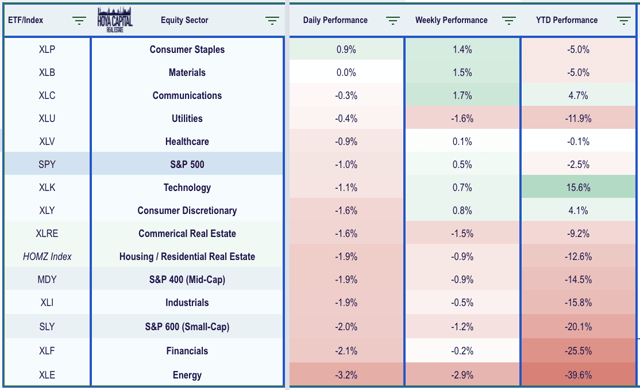Click the Communications 1.7% weekly cell

point(462,95)
